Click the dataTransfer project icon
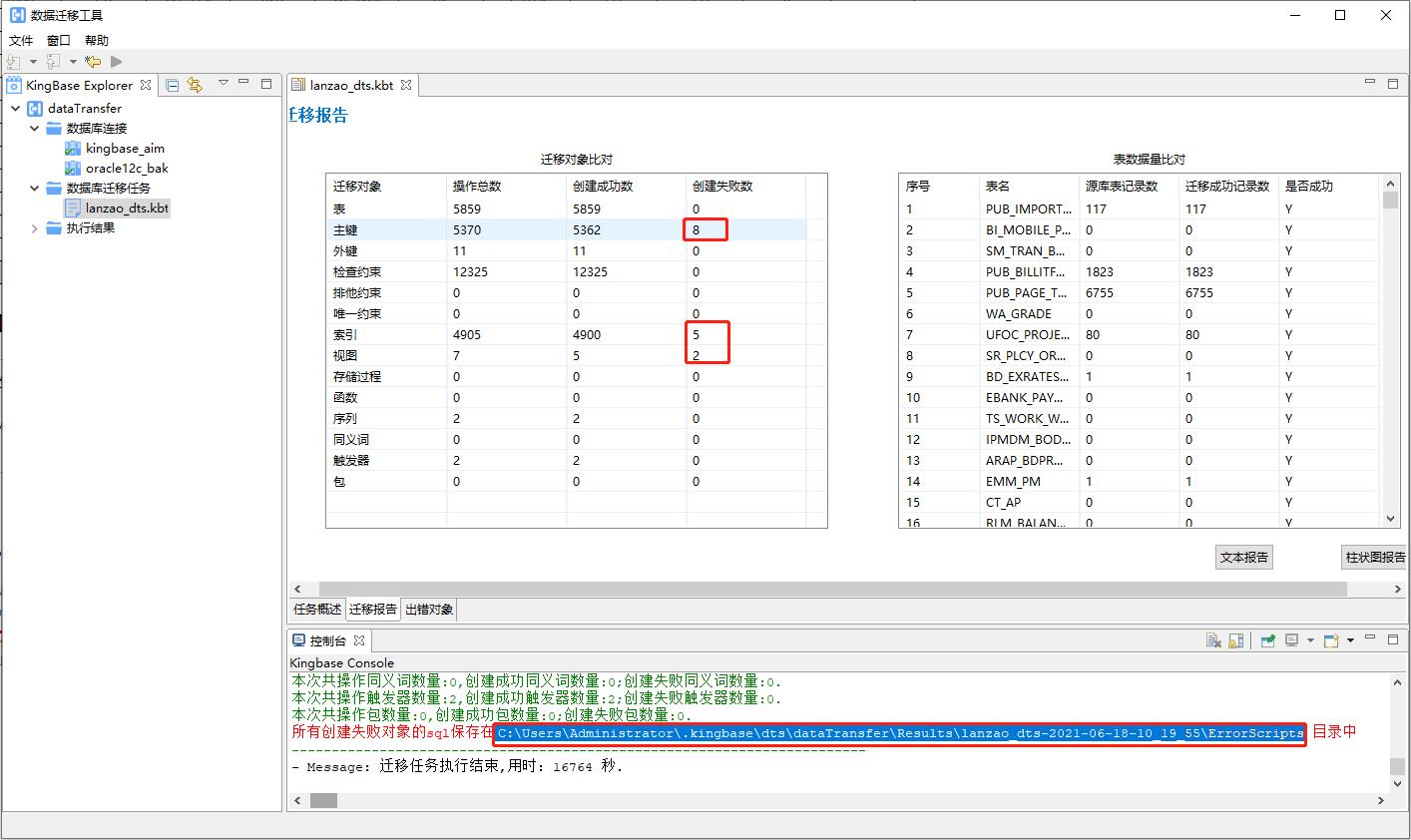The height and width of the screenshot is (840, 1411). pos(34,108)
